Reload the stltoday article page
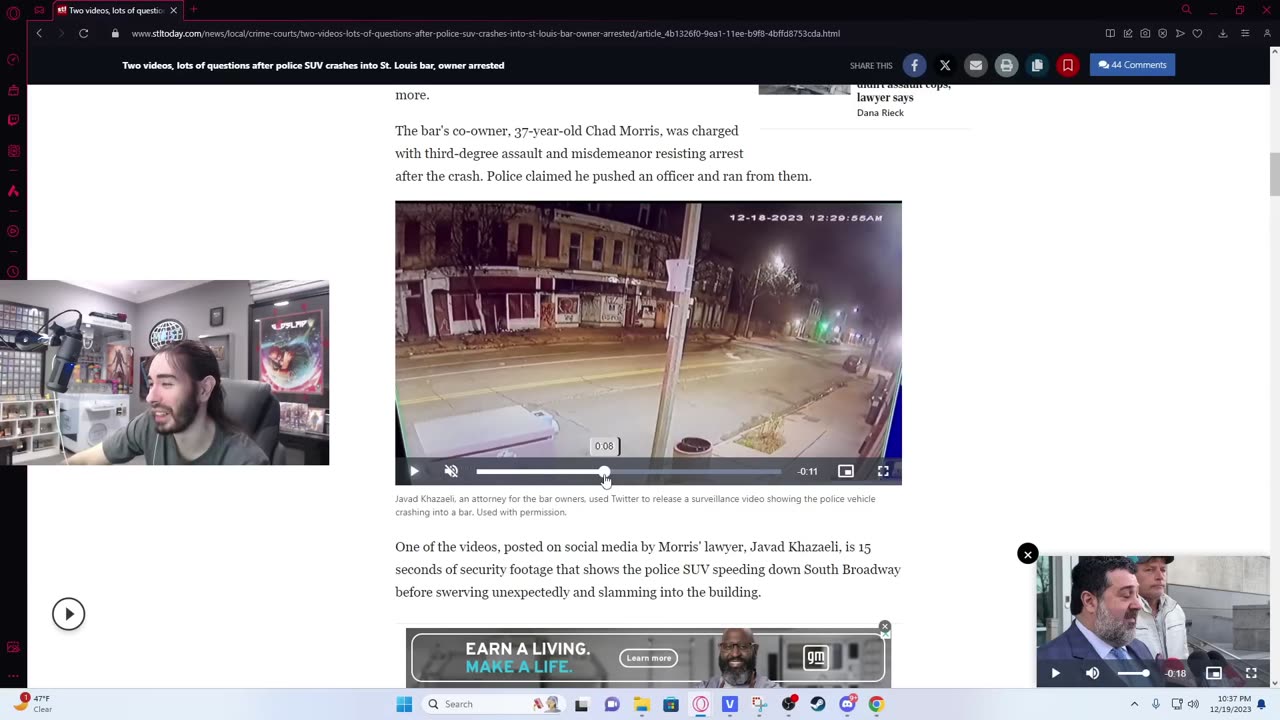 [x=84, y=33]
